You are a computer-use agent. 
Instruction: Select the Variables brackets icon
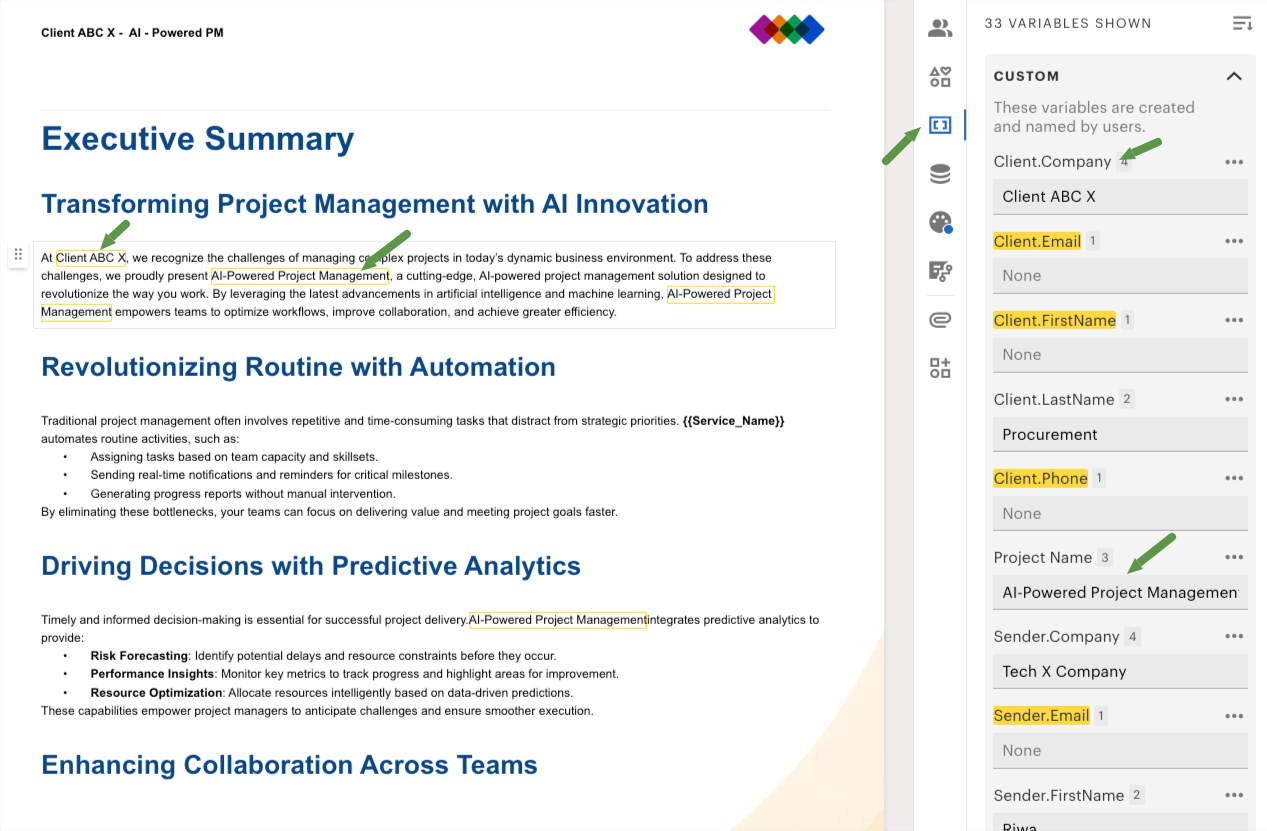point(940,125)
